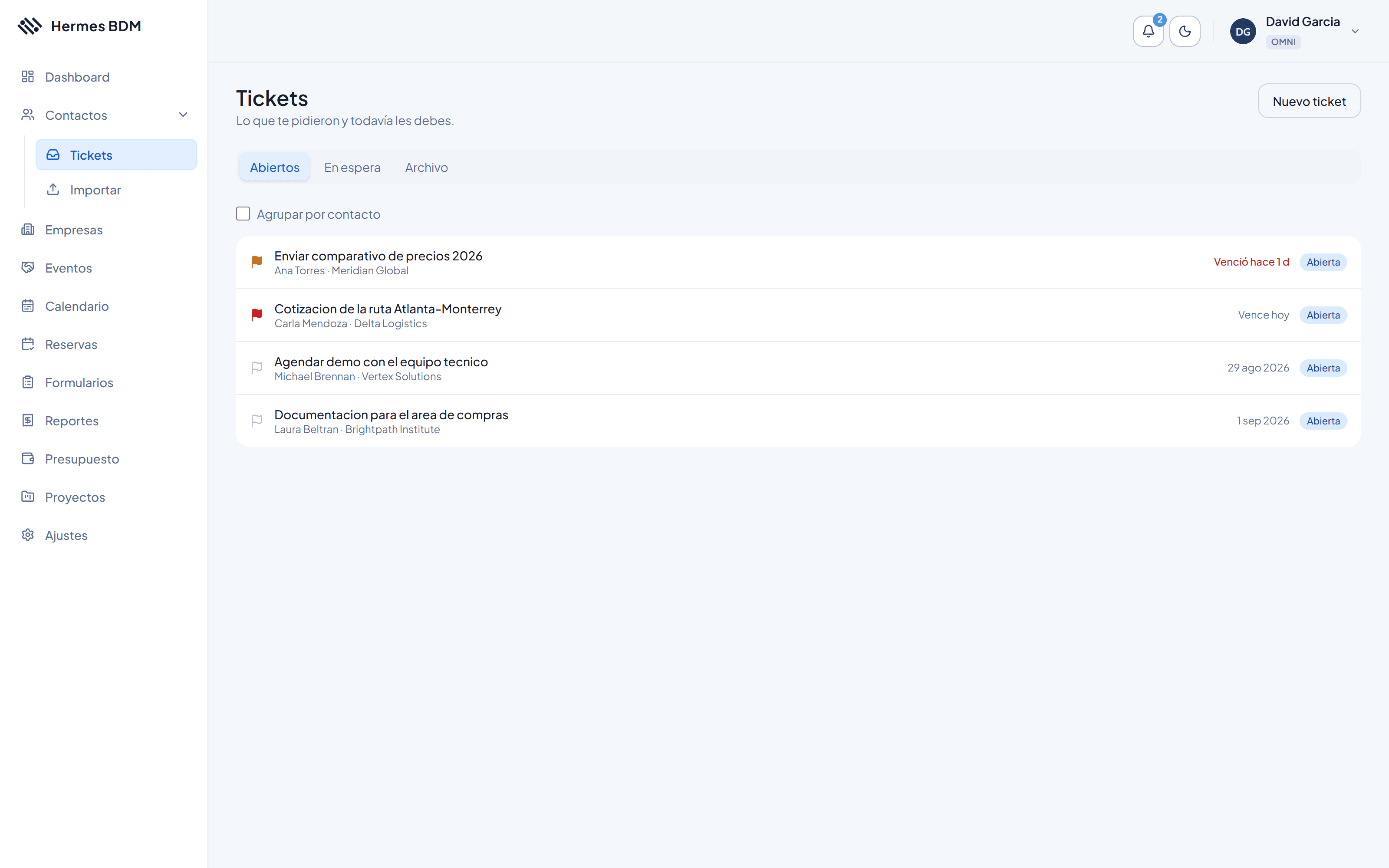This screenshot has width=1389, height=868.
Task: Click the Presupuesto wallet icon
Action: [27, 459]
